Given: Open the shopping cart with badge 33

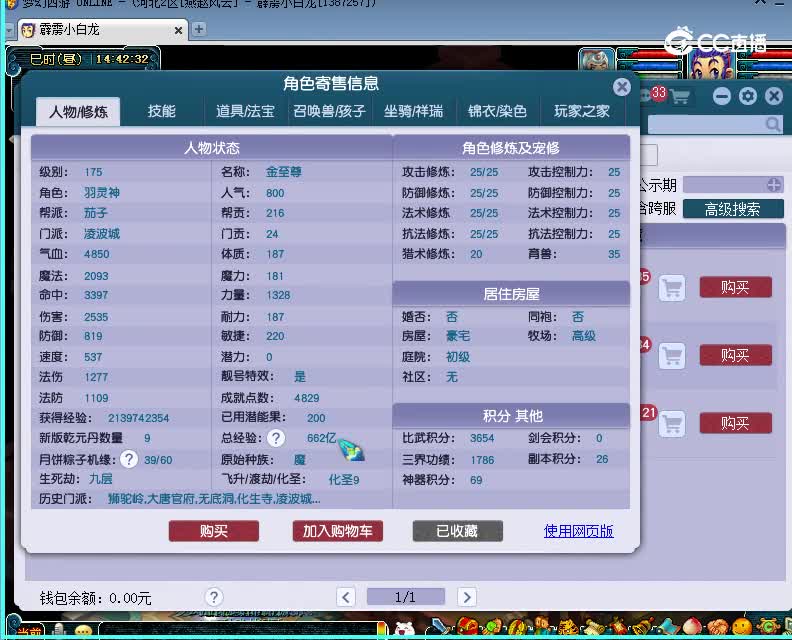Looking at the screenshot, I should click(x=680, y=96).
